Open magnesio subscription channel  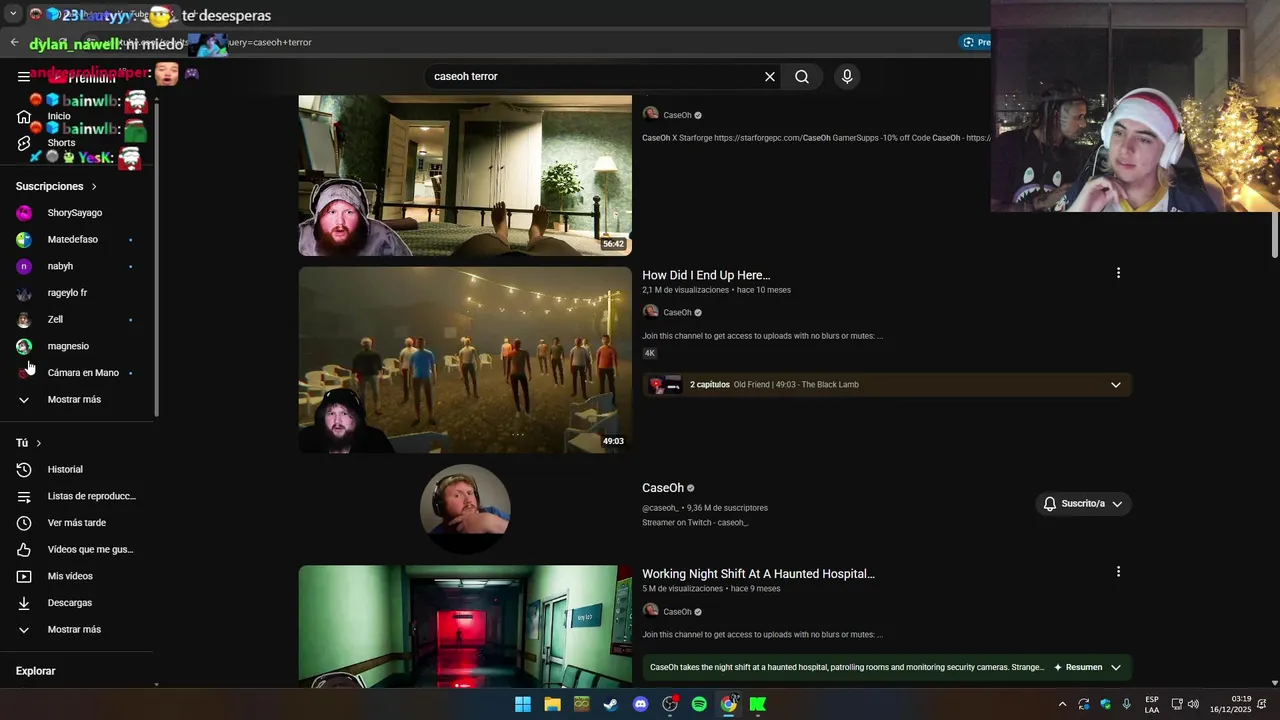coord(75,346)
